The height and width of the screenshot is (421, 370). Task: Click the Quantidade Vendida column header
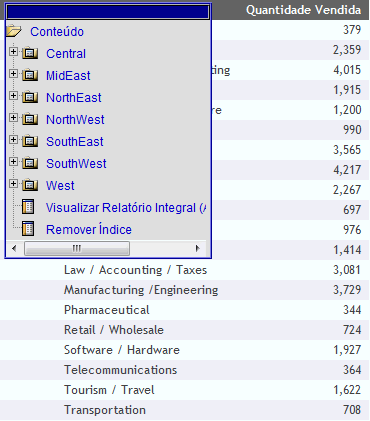pos(303,10)
